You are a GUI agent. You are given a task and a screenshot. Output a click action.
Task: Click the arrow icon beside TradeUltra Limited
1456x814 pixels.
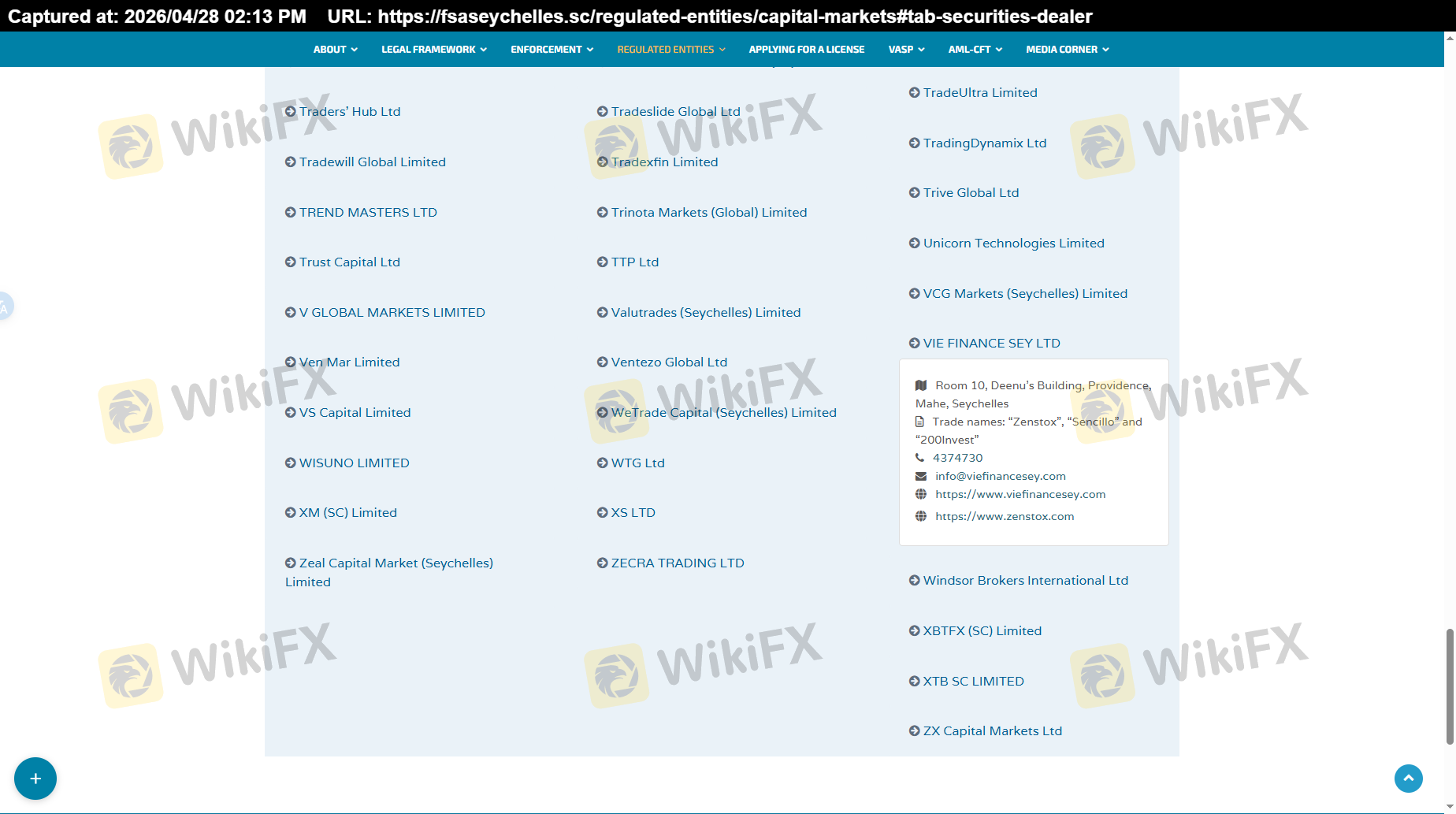click(x=915, y=93)
